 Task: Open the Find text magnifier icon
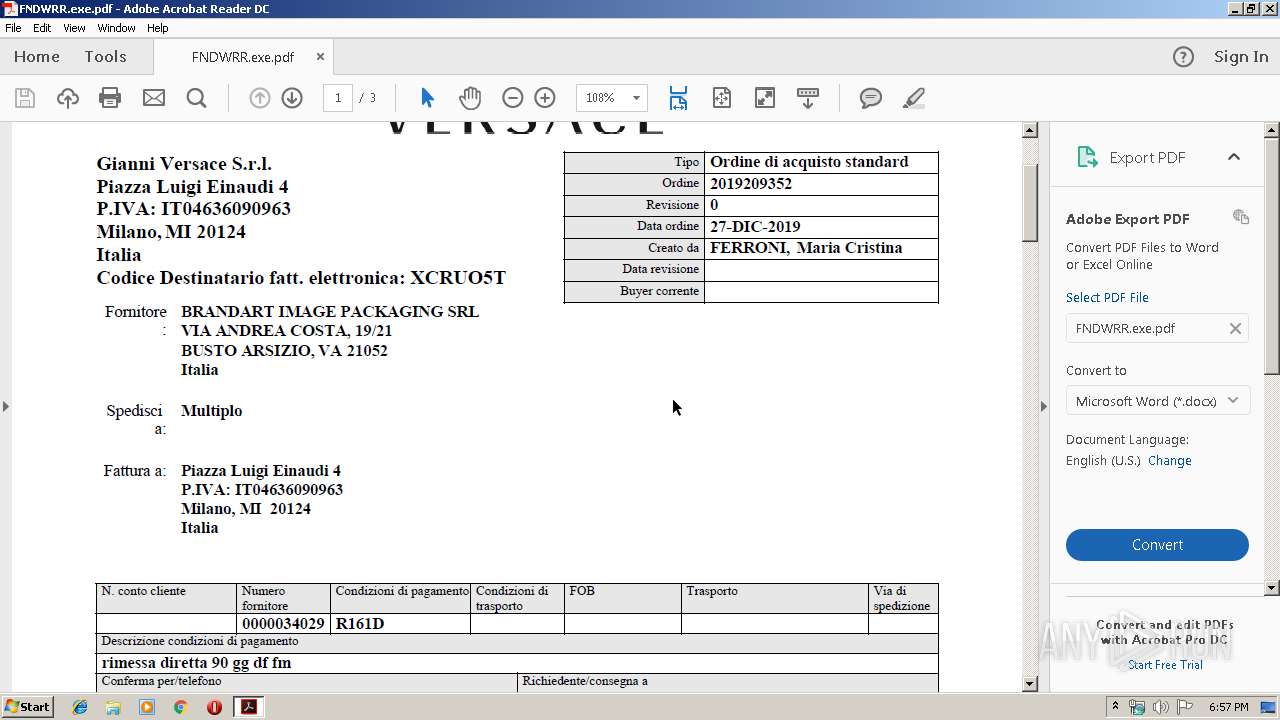click(196, 98)
